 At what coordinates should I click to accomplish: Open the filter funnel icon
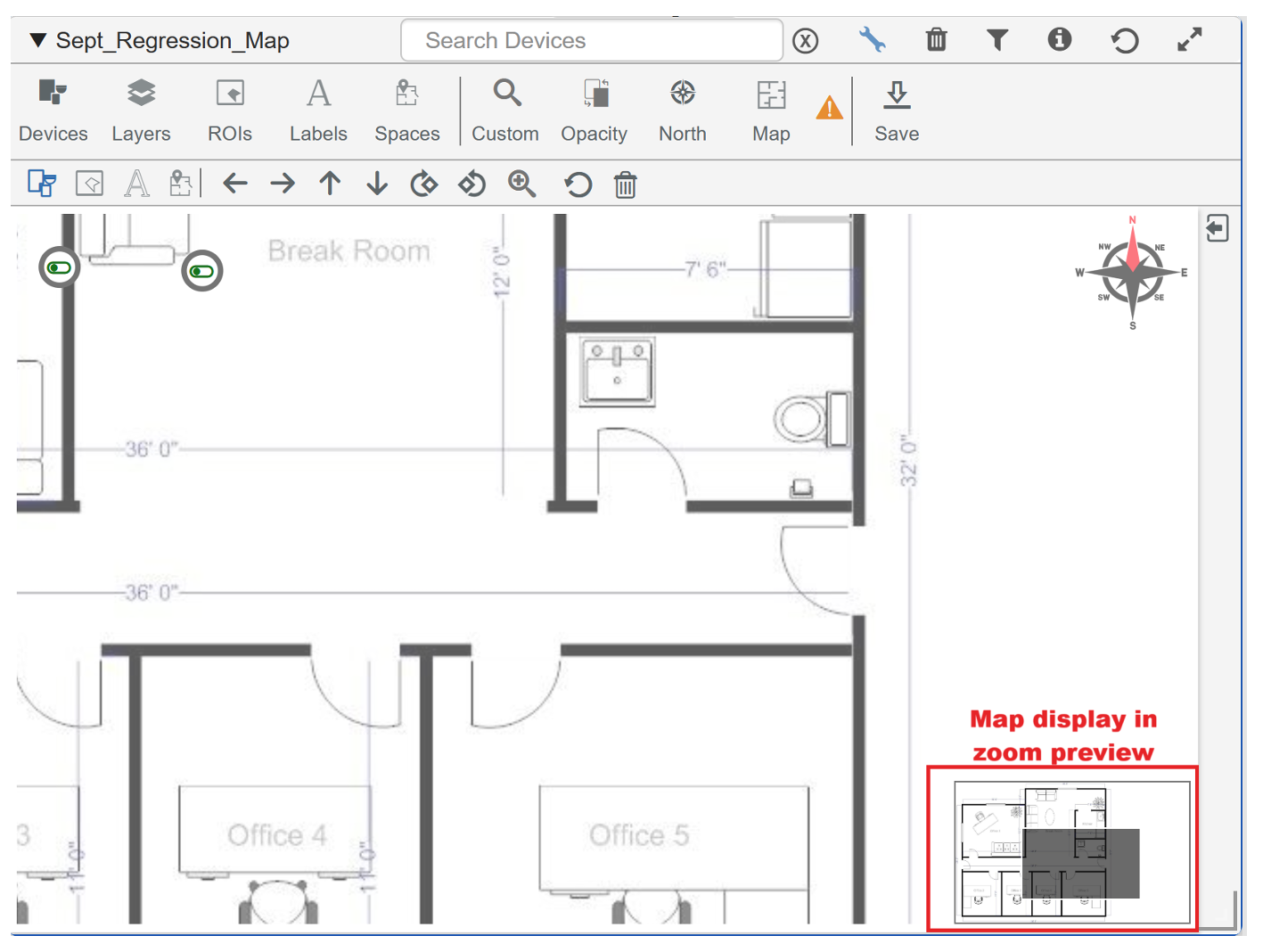point(997,40)
